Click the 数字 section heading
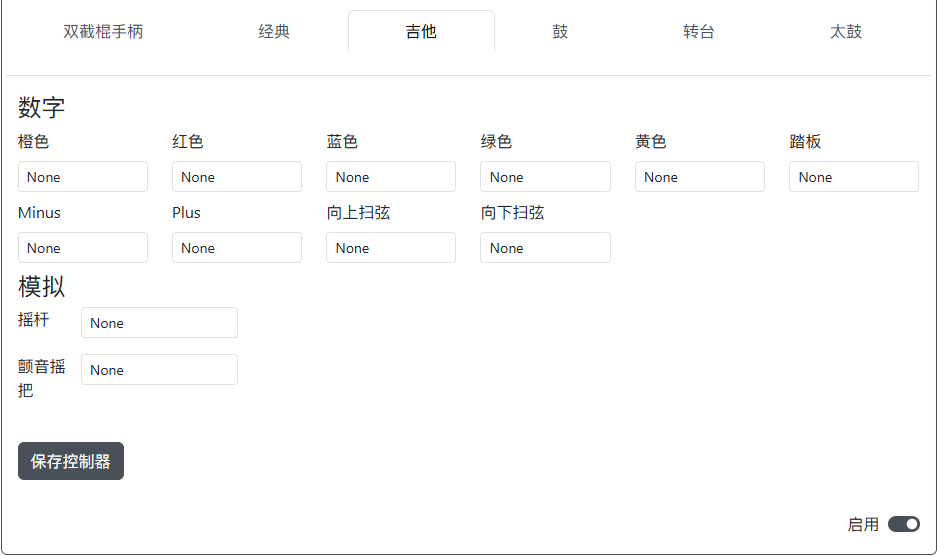 click(41, 108)
